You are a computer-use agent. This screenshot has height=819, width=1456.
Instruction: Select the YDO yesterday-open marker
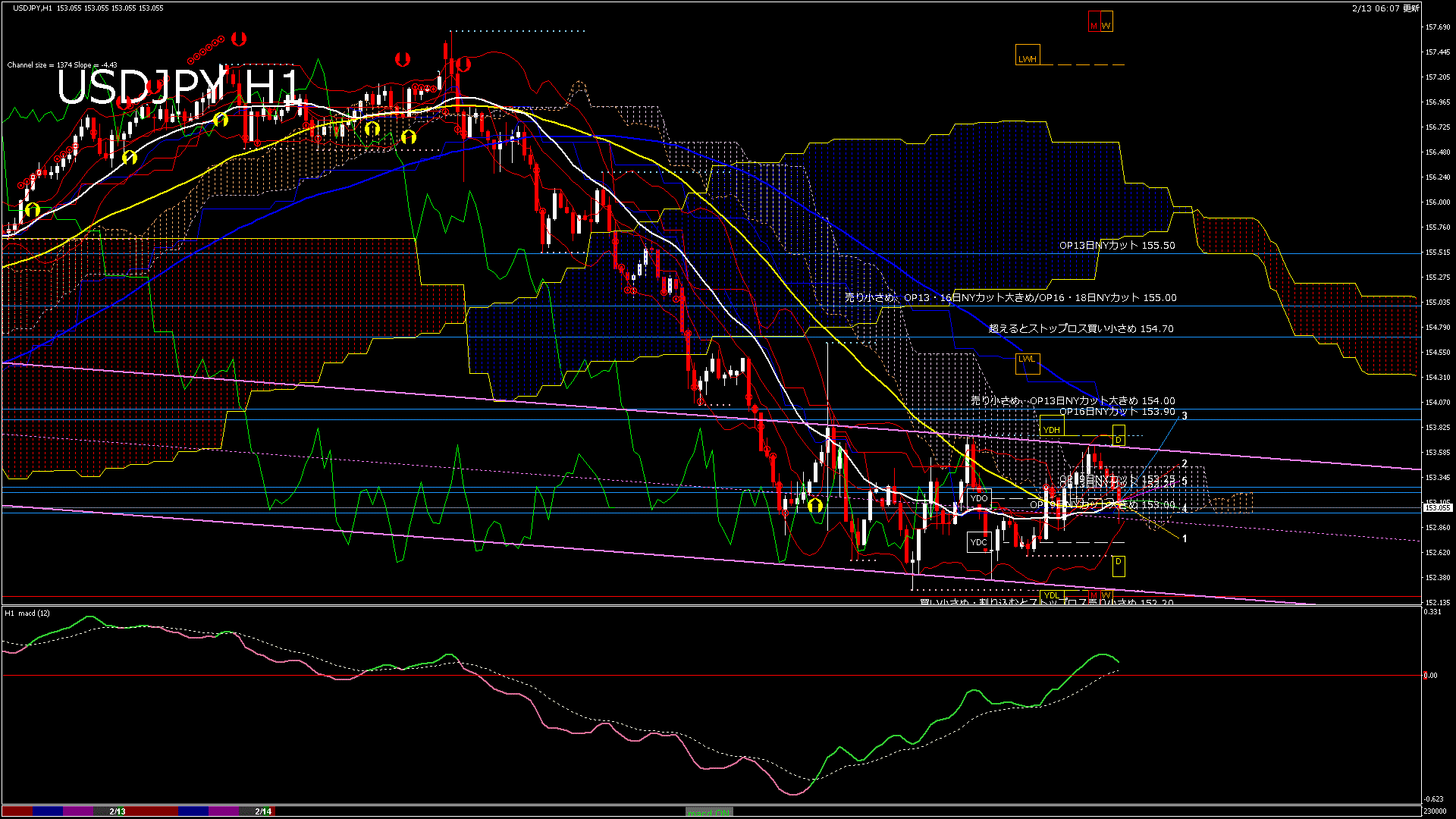point(980,498)
